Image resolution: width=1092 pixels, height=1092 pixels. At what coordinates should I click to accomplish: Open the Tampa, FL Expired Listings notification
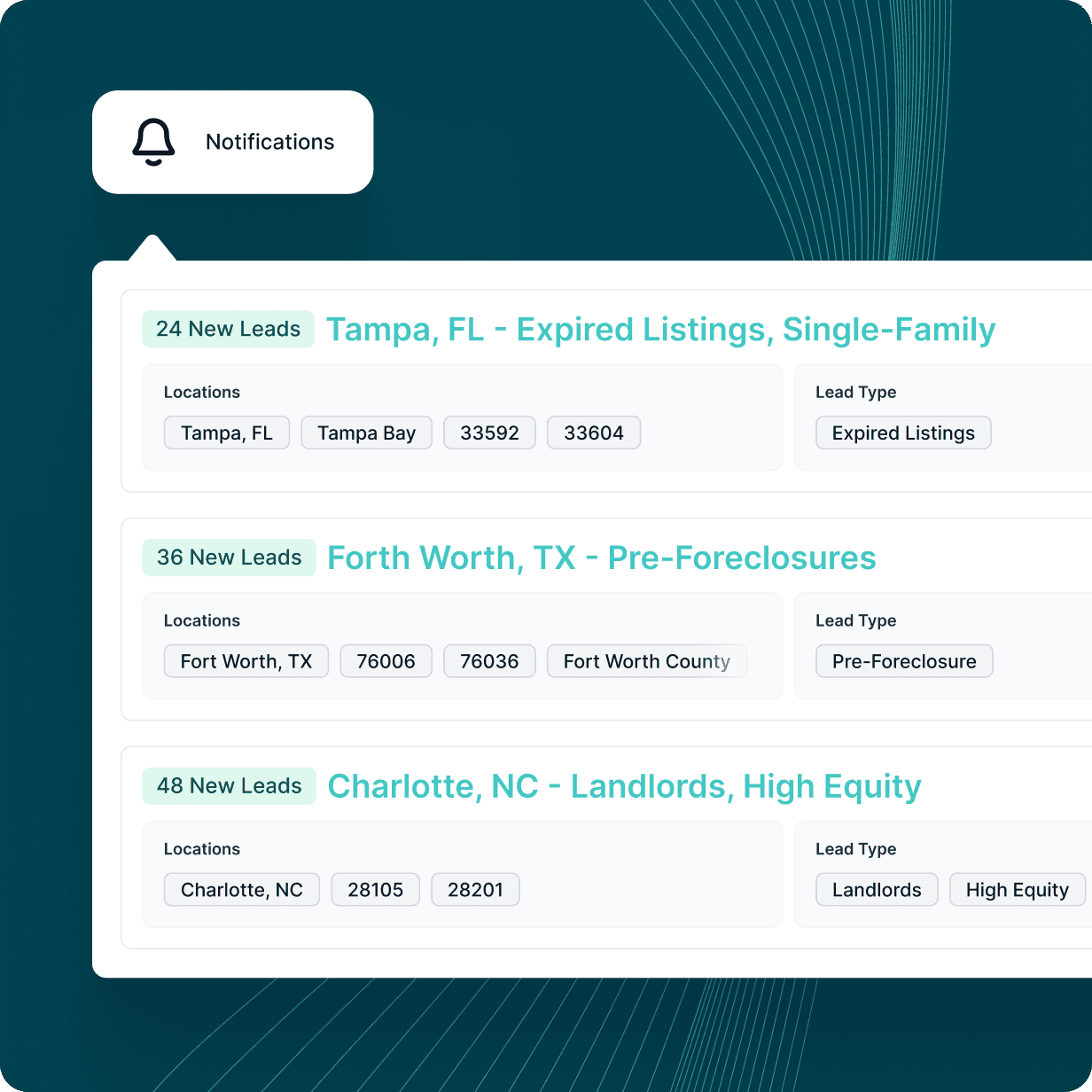[x=660, y=329]
